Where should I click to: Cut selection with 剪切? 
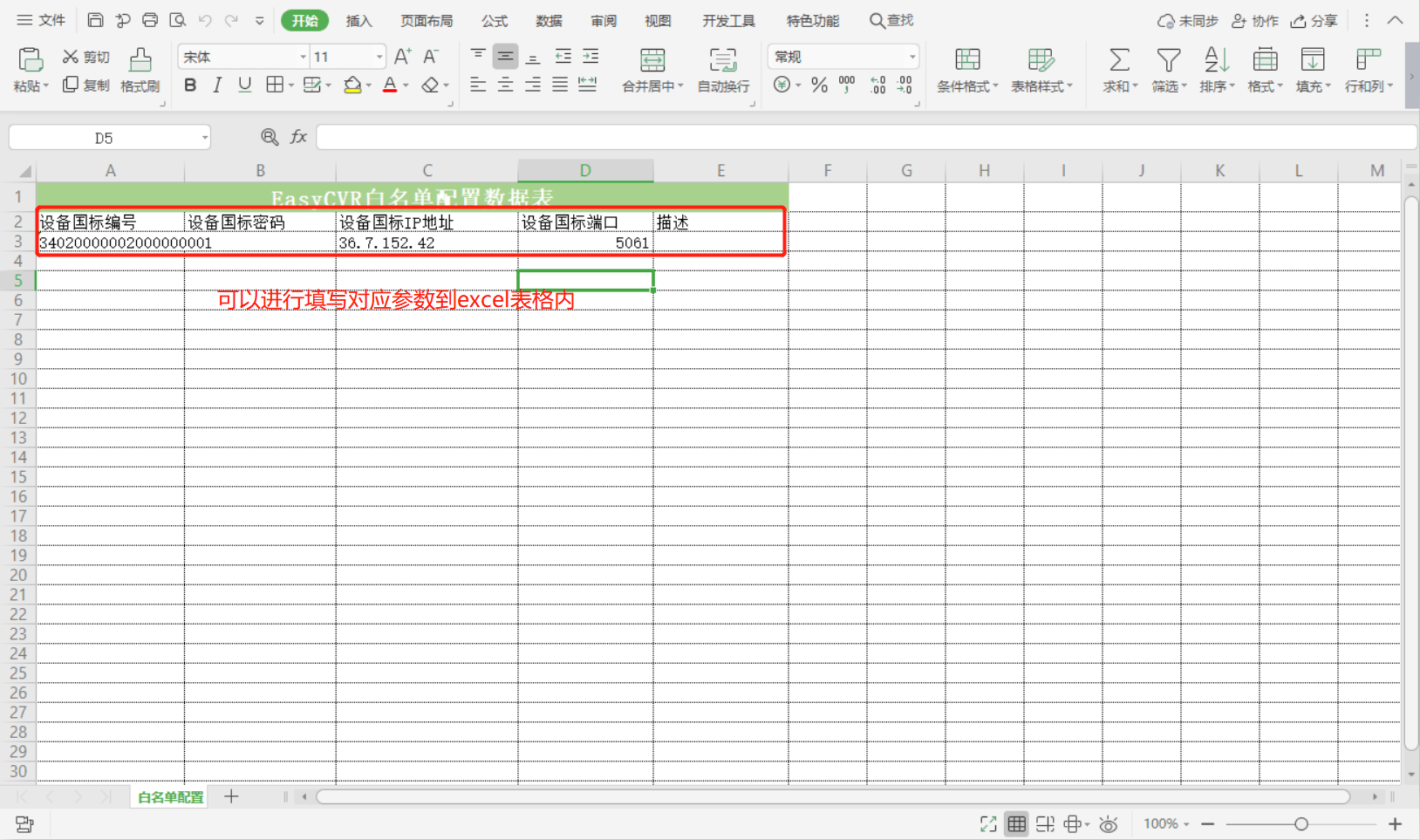85,57
